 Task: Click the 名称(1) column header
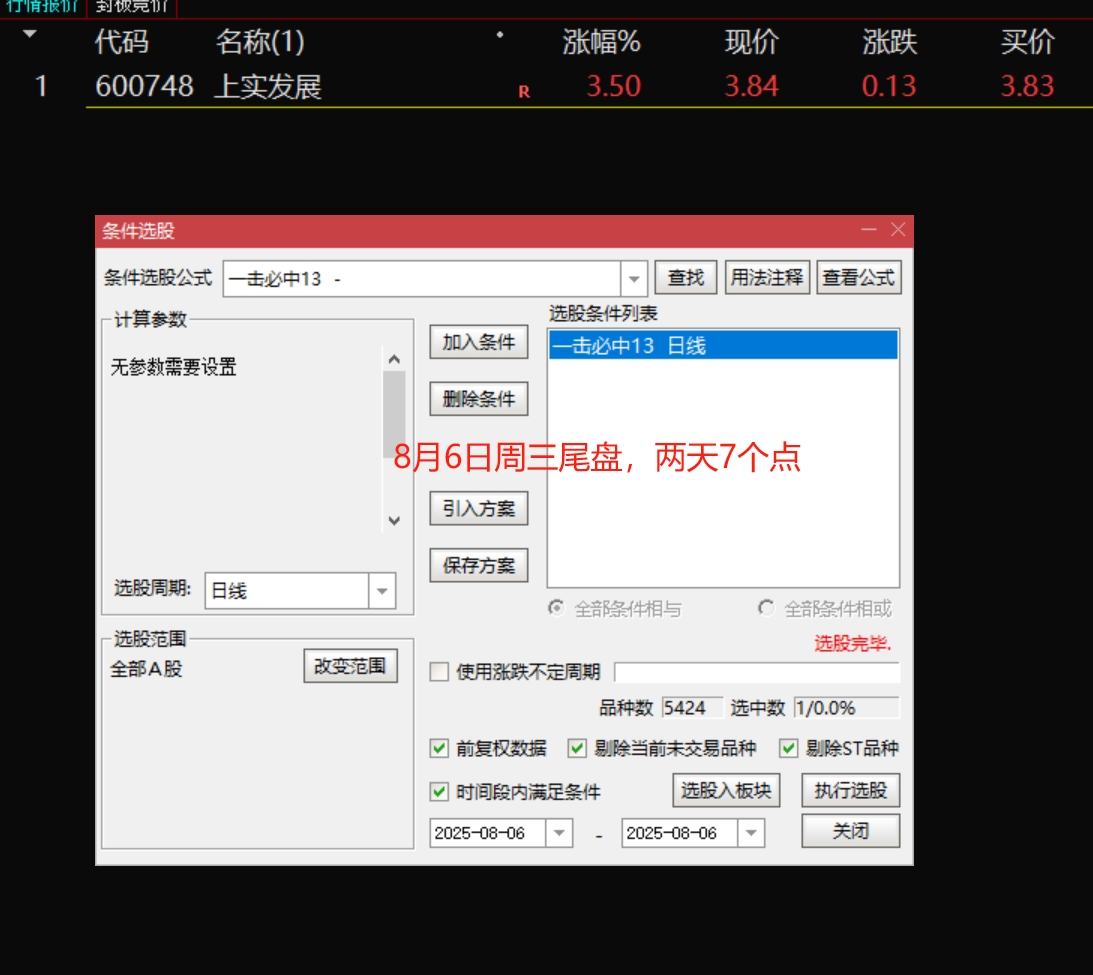click(260, 42)
